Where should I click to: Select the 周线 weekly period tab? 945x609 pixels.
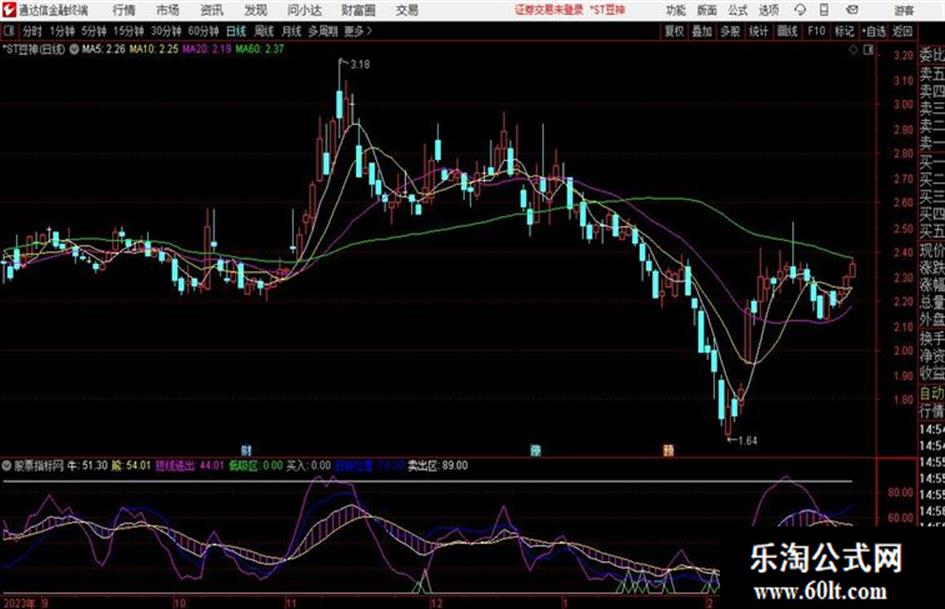pos(264,31)
